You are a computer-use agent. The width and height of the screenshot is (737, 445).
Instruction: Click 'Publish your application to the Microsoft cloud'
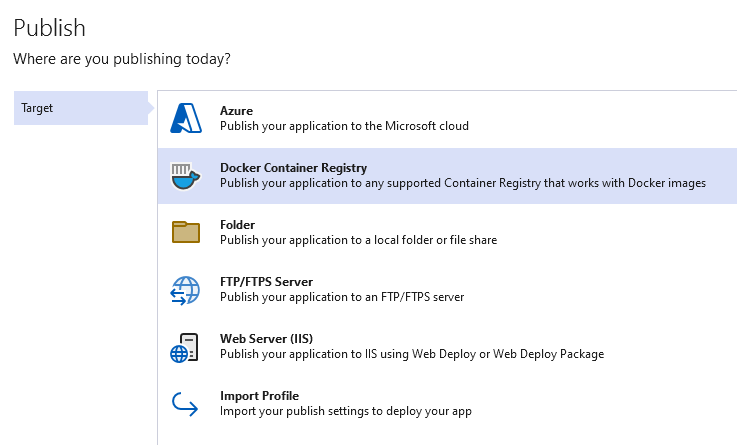pos(345,126)
